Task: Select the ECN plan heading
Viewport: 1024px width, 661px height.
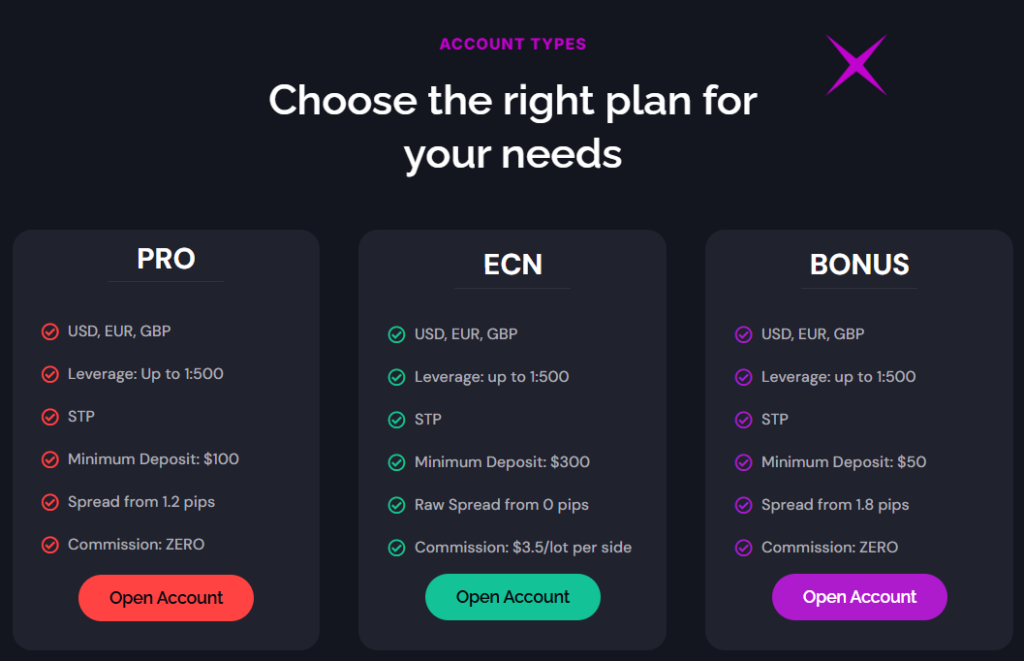Action: (512, 264)
